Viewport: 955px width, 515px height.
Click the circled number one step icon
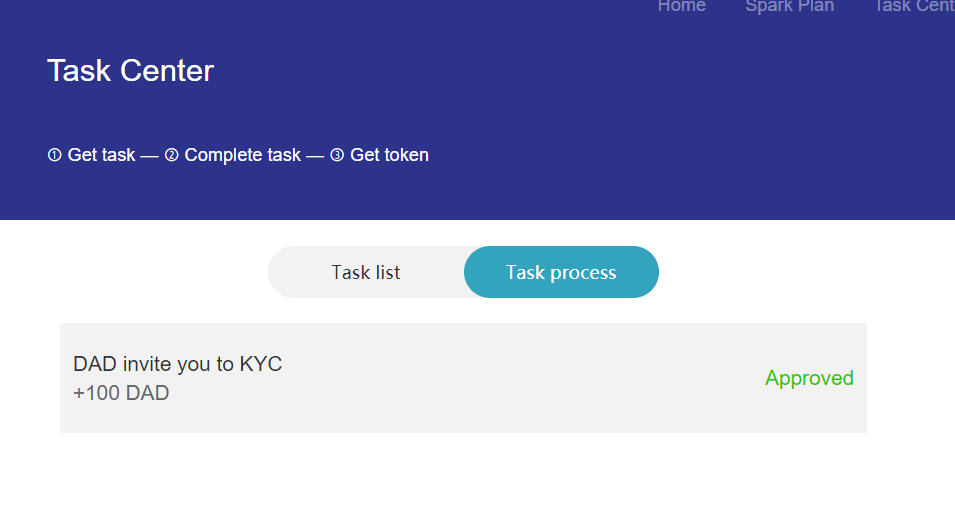click(x=54, y=155)
